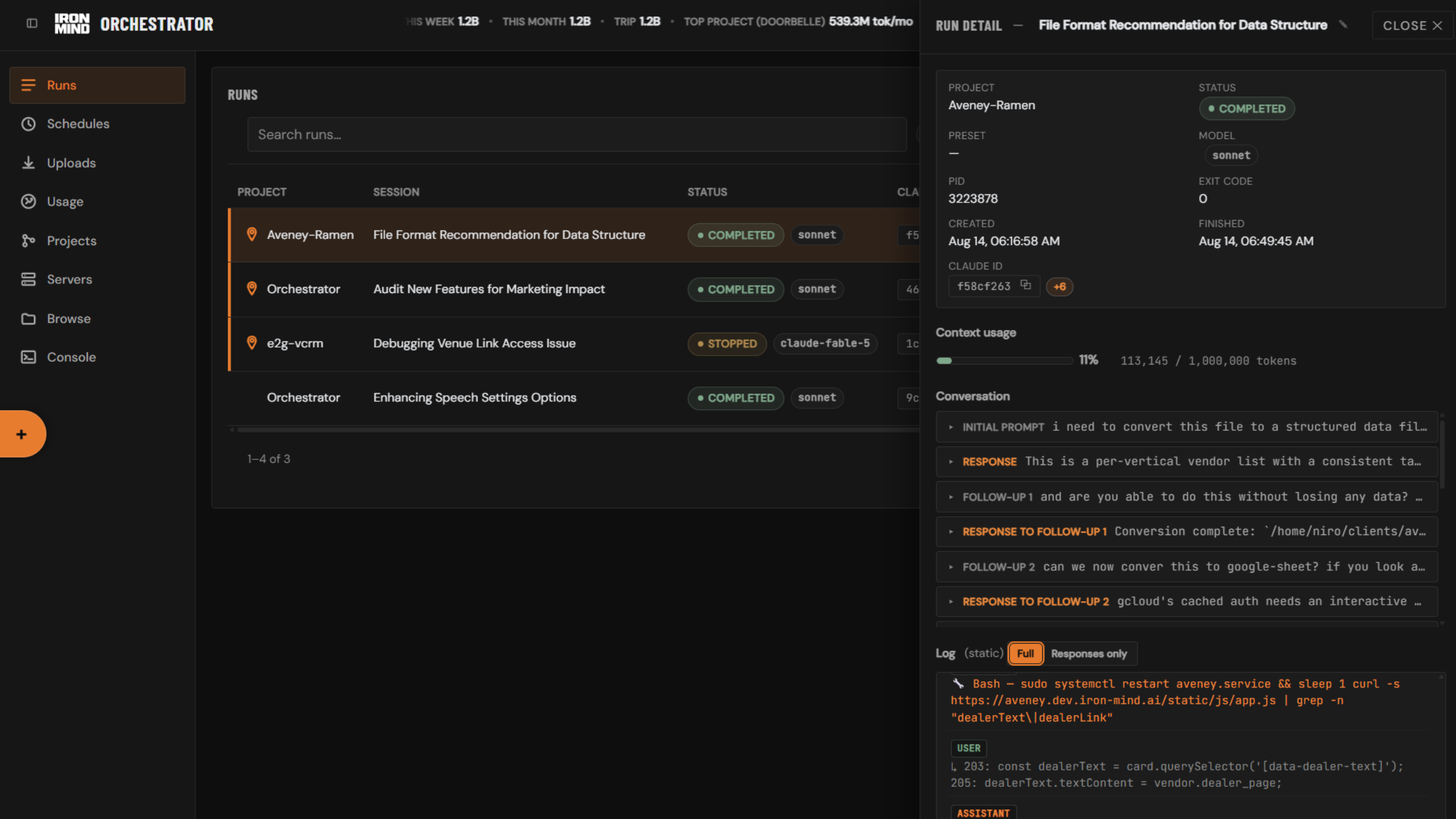Click the COMPLETED status badge in run detail
The image size is (1456, 819).
[1247, 109]
